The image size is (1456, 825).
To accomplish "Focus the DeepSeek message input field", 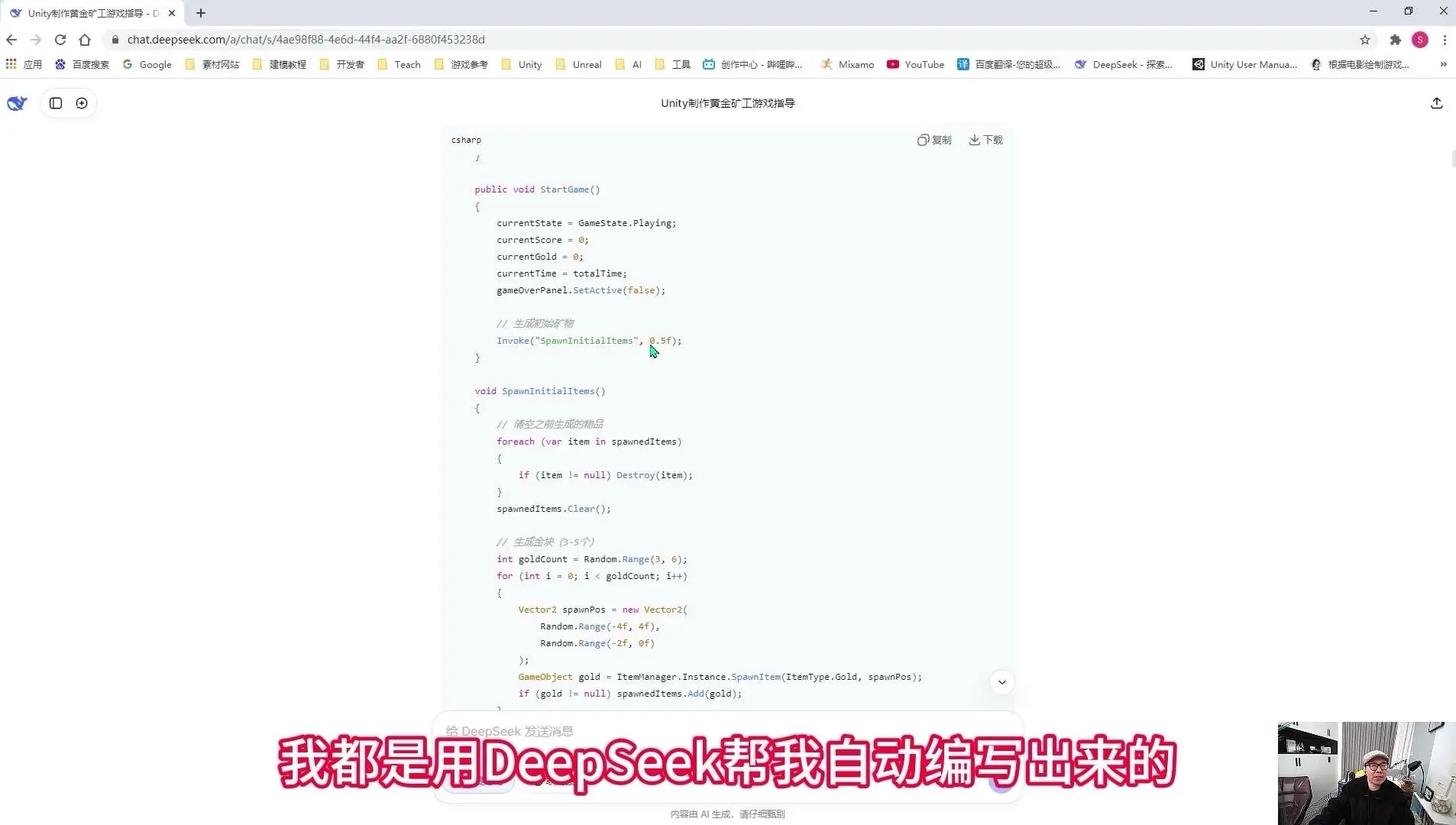I will point(727,731).
